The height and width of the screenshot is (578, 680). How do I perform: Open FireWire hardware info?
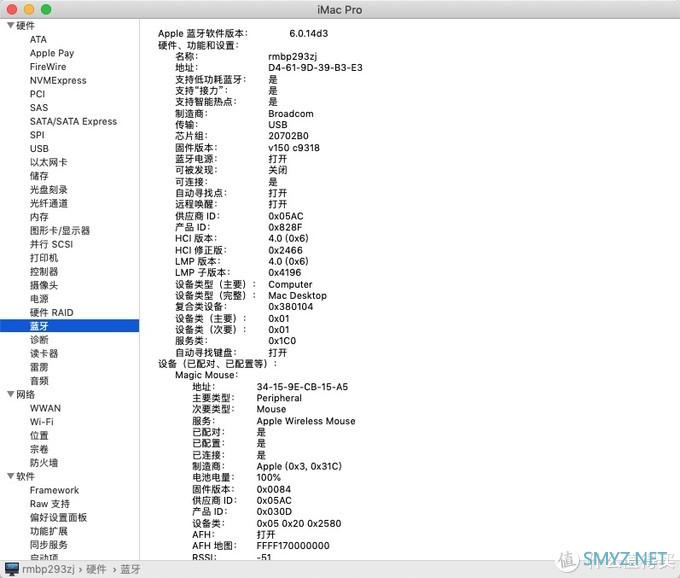(x=48, y=67)
